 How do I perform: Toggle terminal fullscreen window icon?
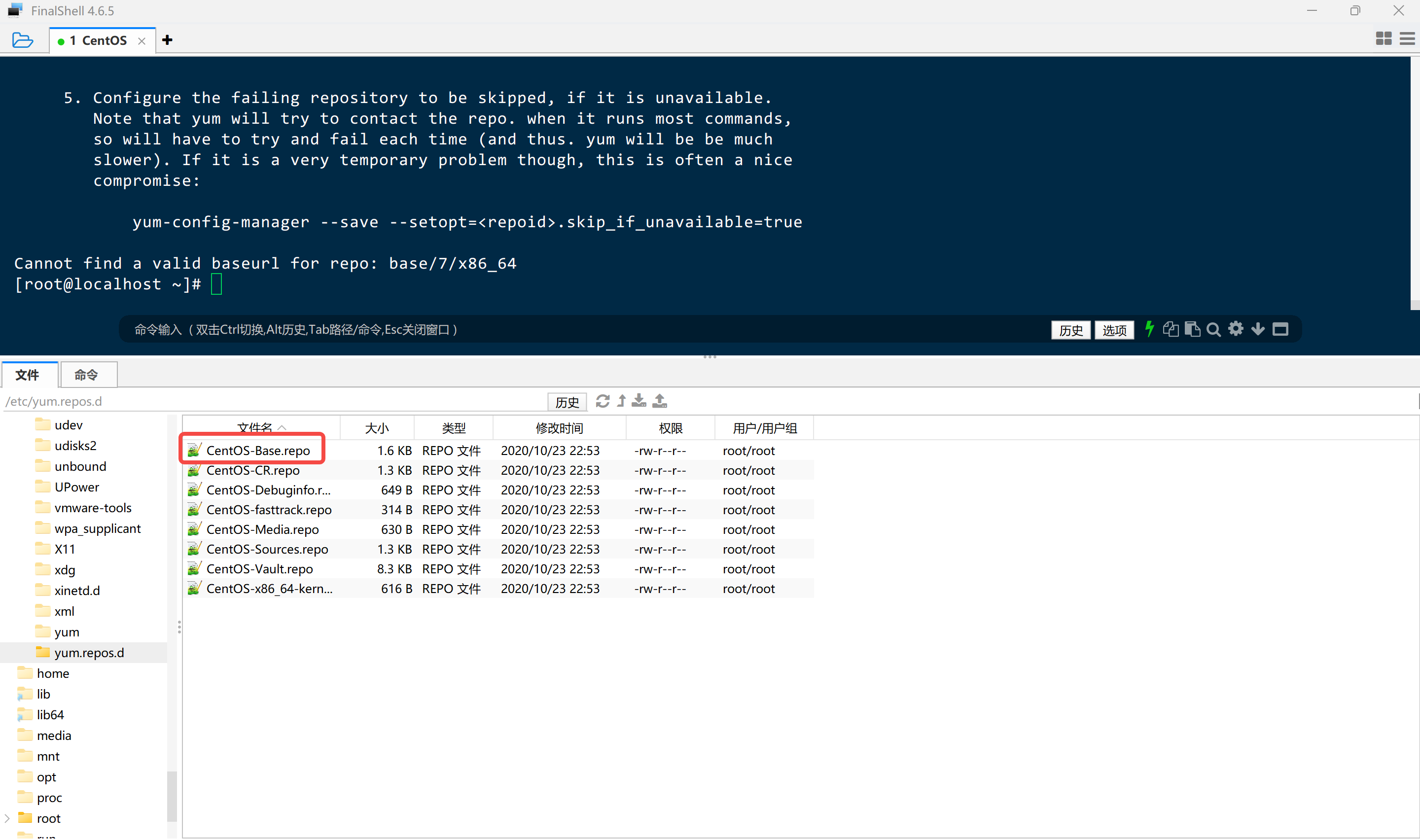(x=1280, y=329)
